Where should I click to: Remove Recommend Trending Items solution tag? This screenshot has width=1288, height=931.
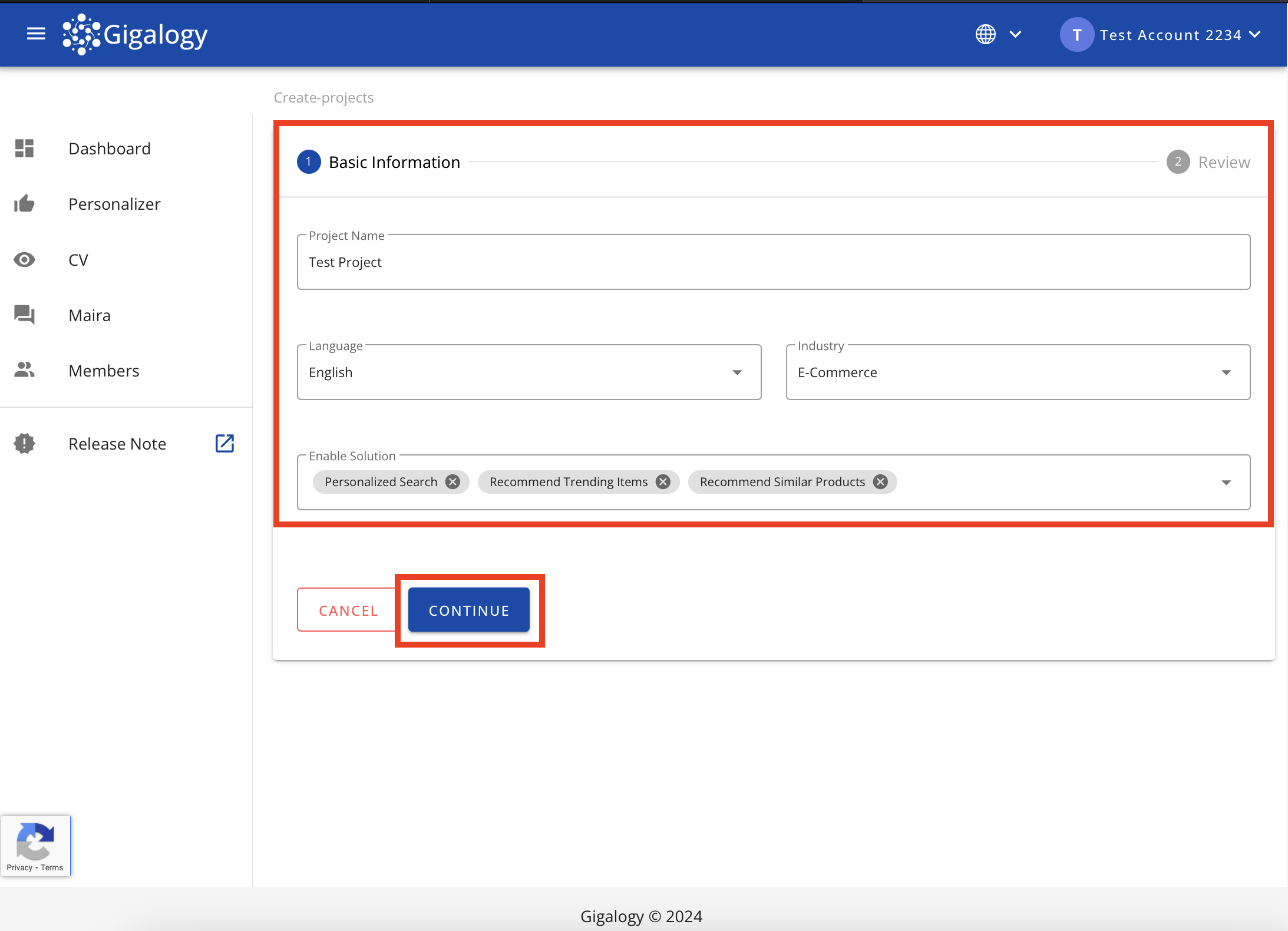coord(663,482)
